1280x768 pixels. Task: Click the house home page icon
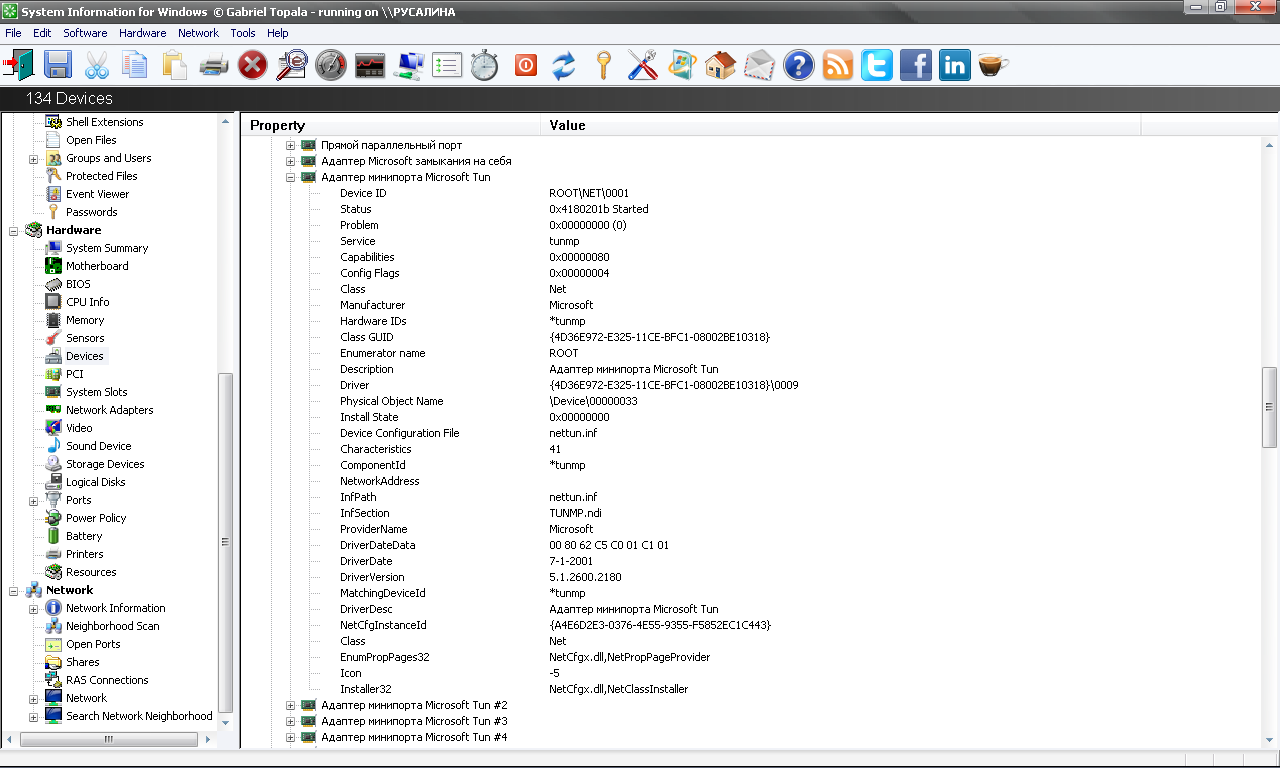click(x=720, y=66)
